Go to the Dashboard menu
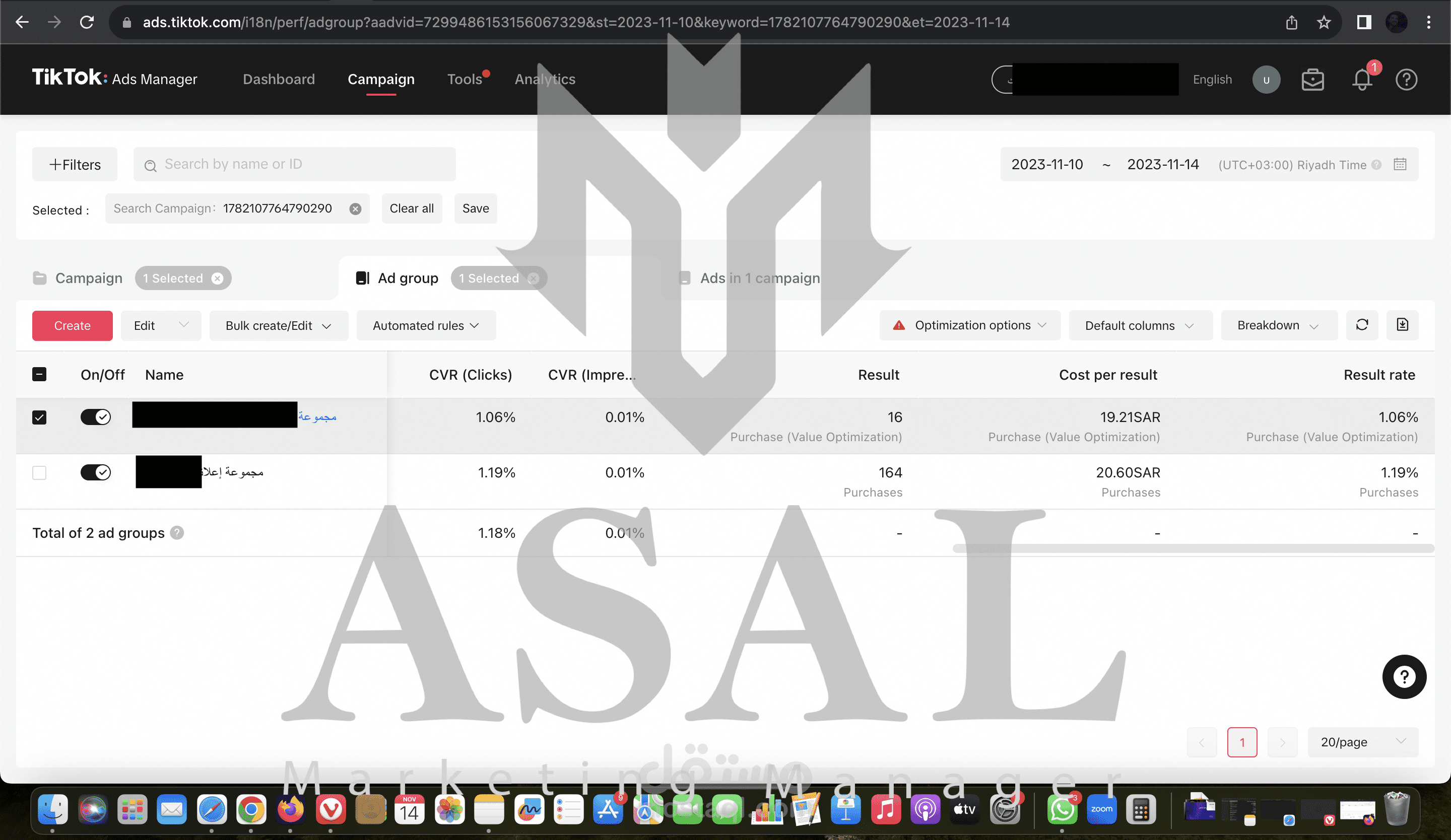This screenshot has width=1451, height=840. click(279, 80)
